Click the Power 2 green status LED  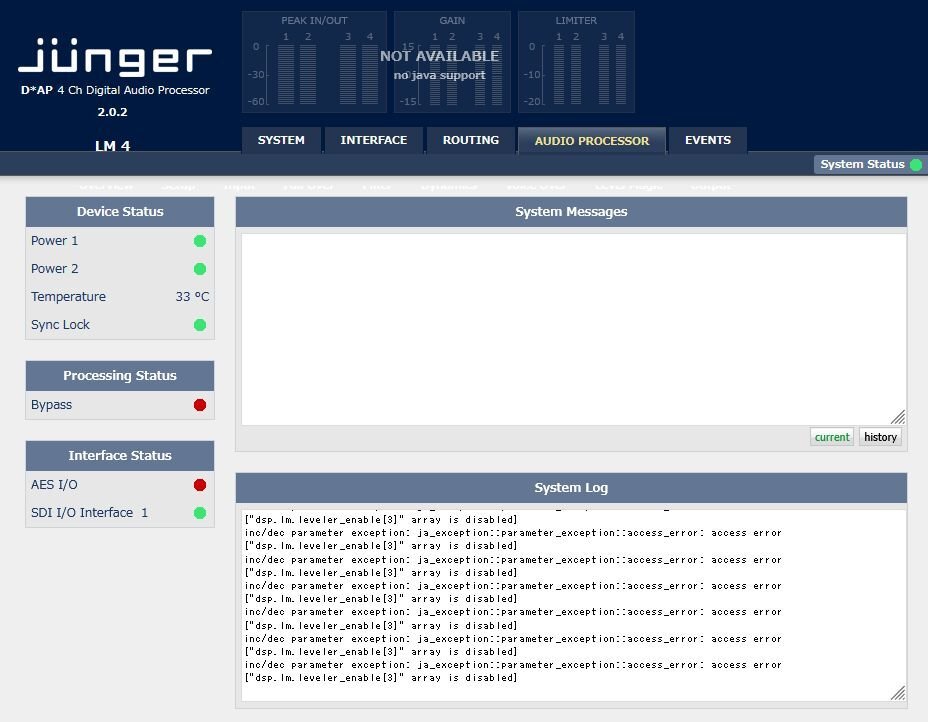200,269
